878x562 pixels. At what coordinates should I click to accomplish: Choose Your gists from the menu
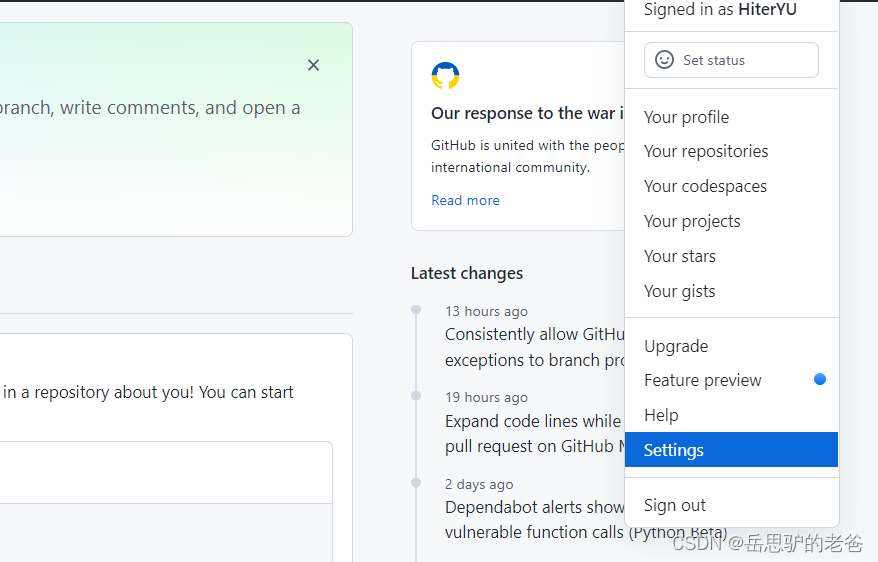click(731, 292)
